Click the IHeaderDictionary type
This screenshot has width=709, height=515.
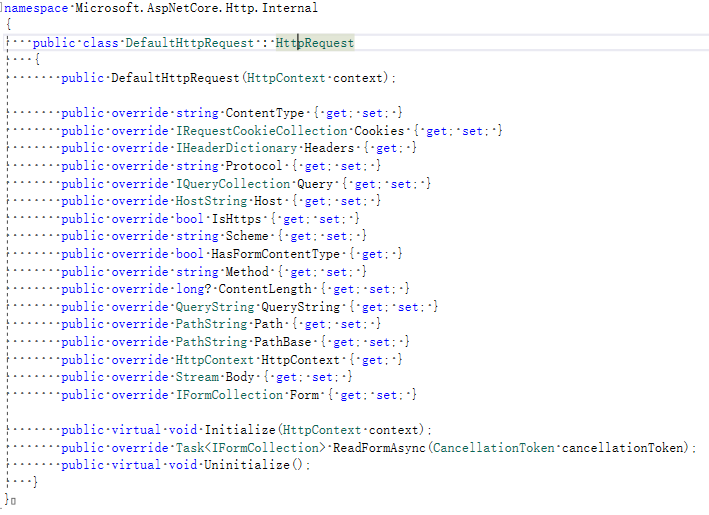click(236, 148)
